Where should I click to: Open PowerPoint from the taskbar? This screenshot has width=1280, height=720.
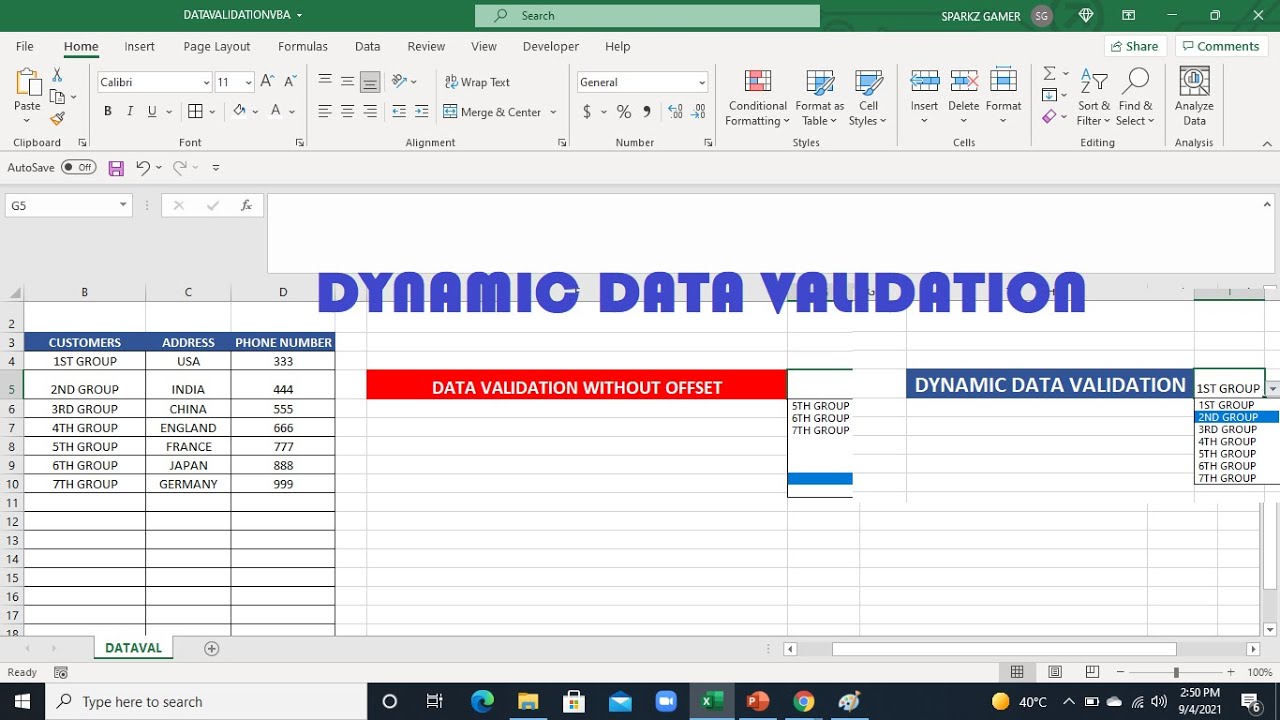[x=758, y=701]
